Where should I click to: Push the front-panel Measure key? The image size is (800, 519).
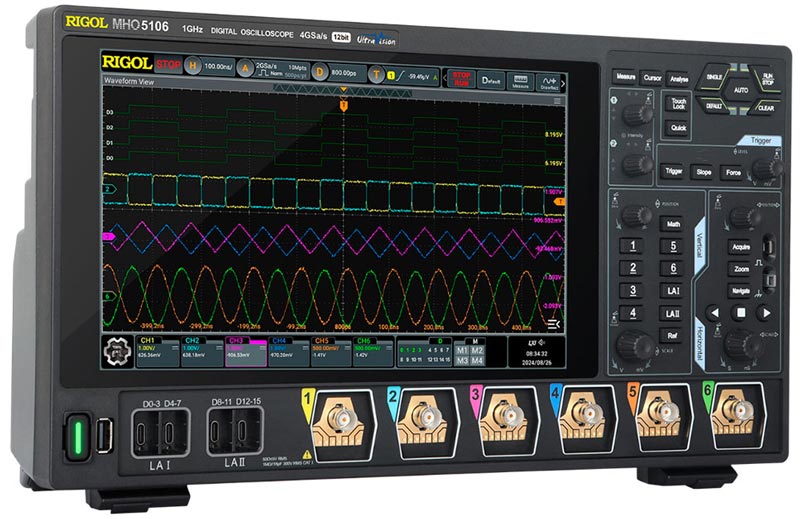tap(626, 77)
